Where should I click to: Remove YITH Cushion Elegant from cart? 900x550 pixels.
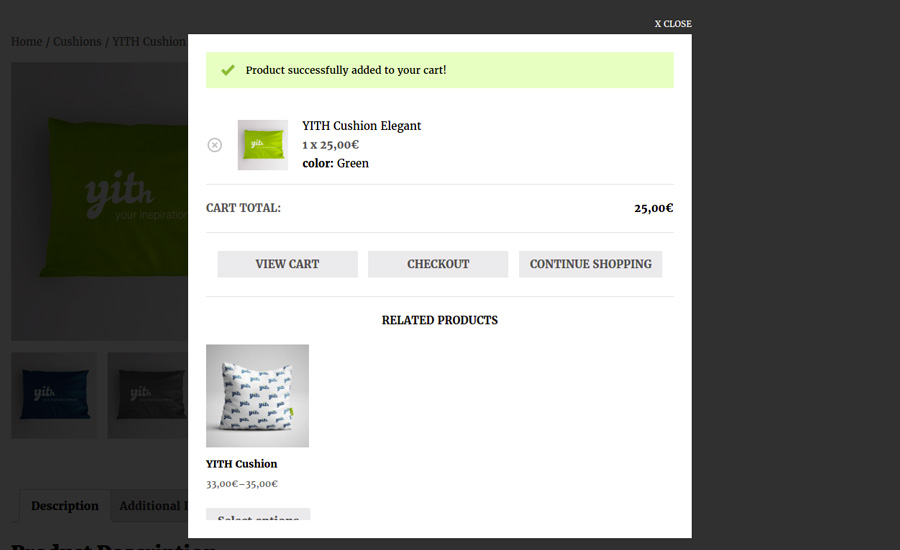[215, 145]
